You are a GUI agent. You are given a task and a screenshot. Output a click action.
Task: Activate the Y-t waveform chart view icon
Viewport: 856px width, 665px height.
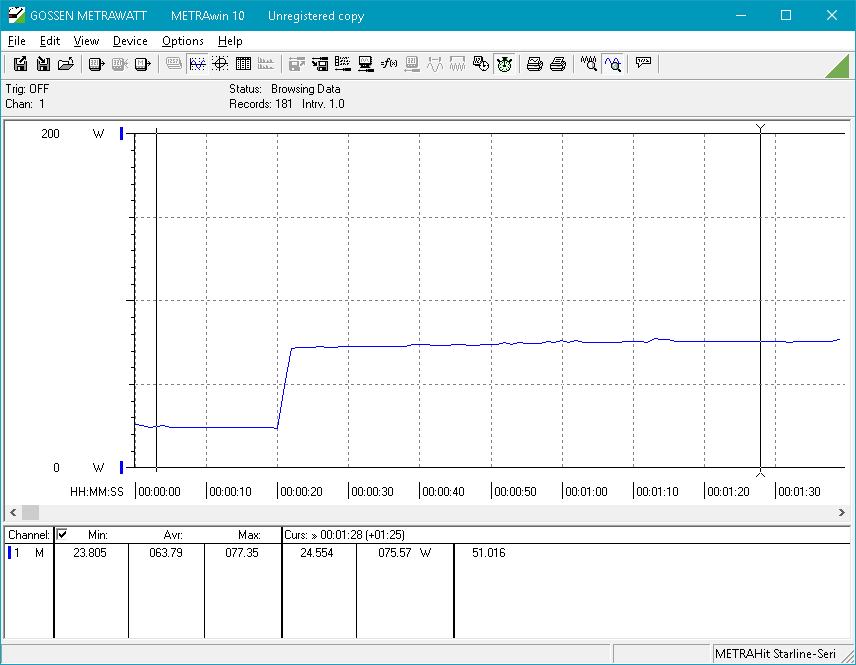197,64
